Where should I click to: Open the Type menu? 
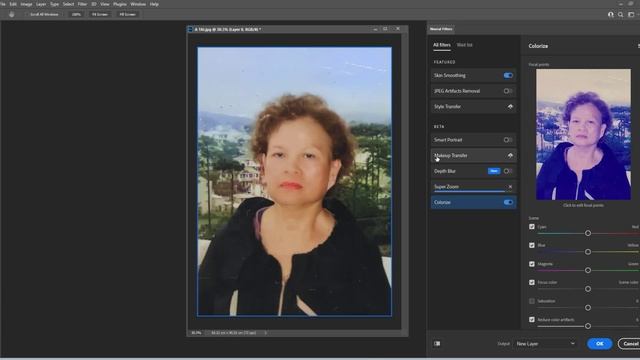pos(54,4)
